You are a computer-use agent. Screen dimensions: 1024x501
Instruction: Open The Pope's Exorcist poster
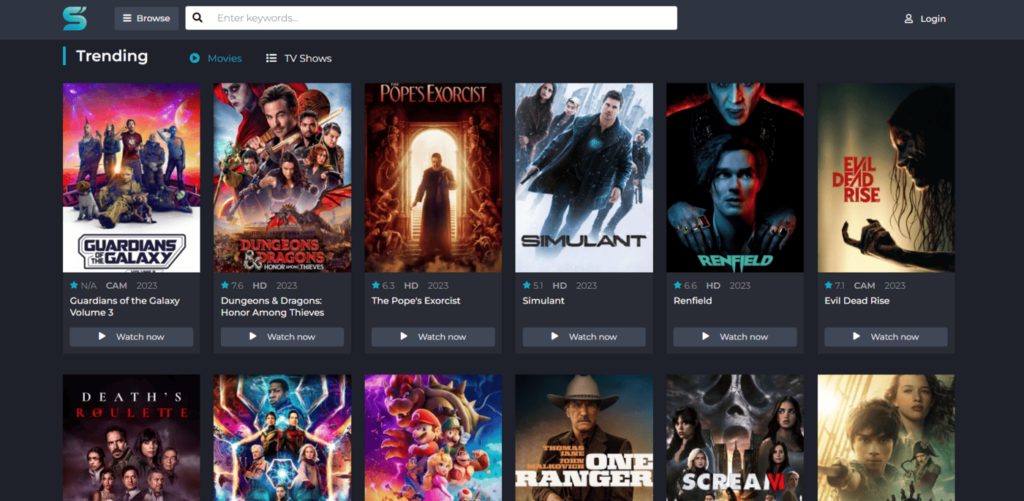pyautogui.click(x=433, y=178)
